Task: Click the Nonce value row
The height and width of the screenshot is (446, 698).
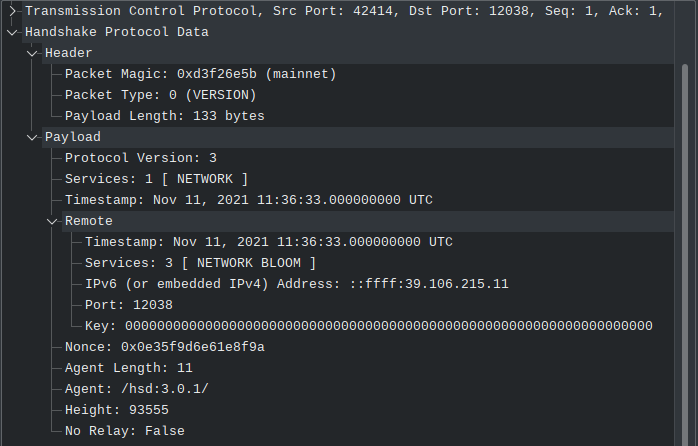Action: tap(164, 347)
